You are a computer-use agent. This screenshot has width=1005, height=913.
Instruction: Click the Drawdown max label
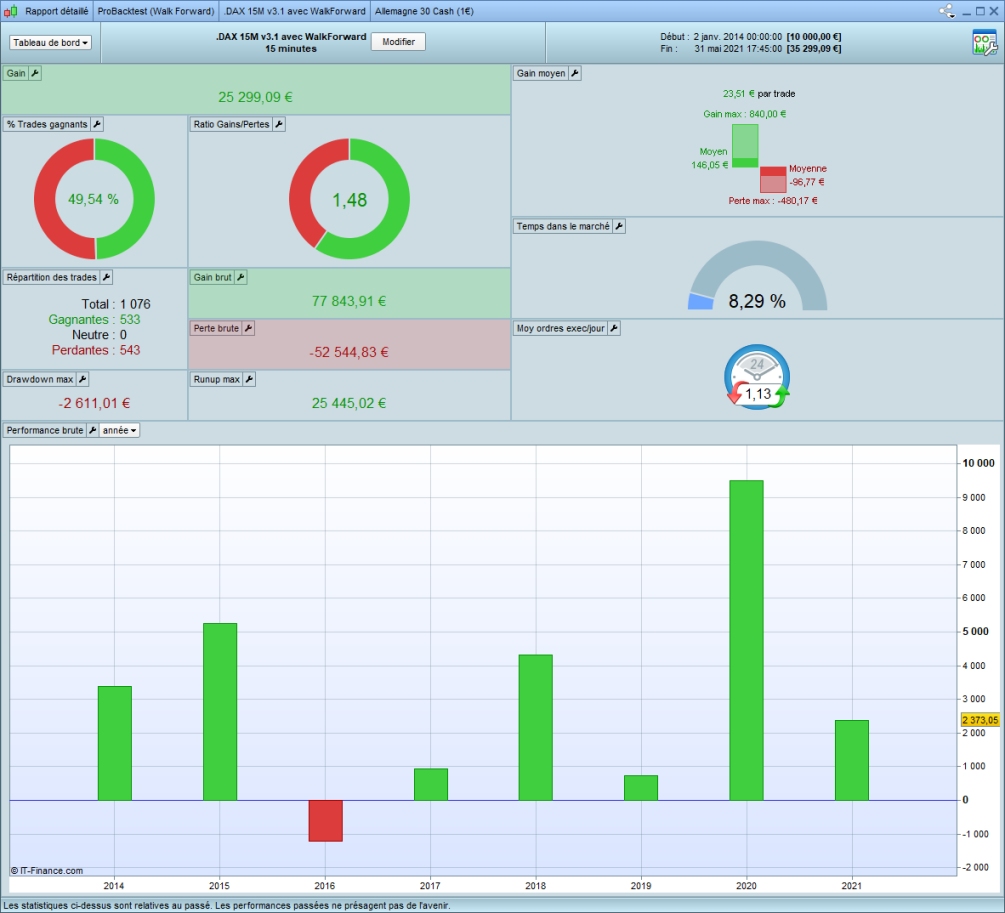[x=40, y=380]
